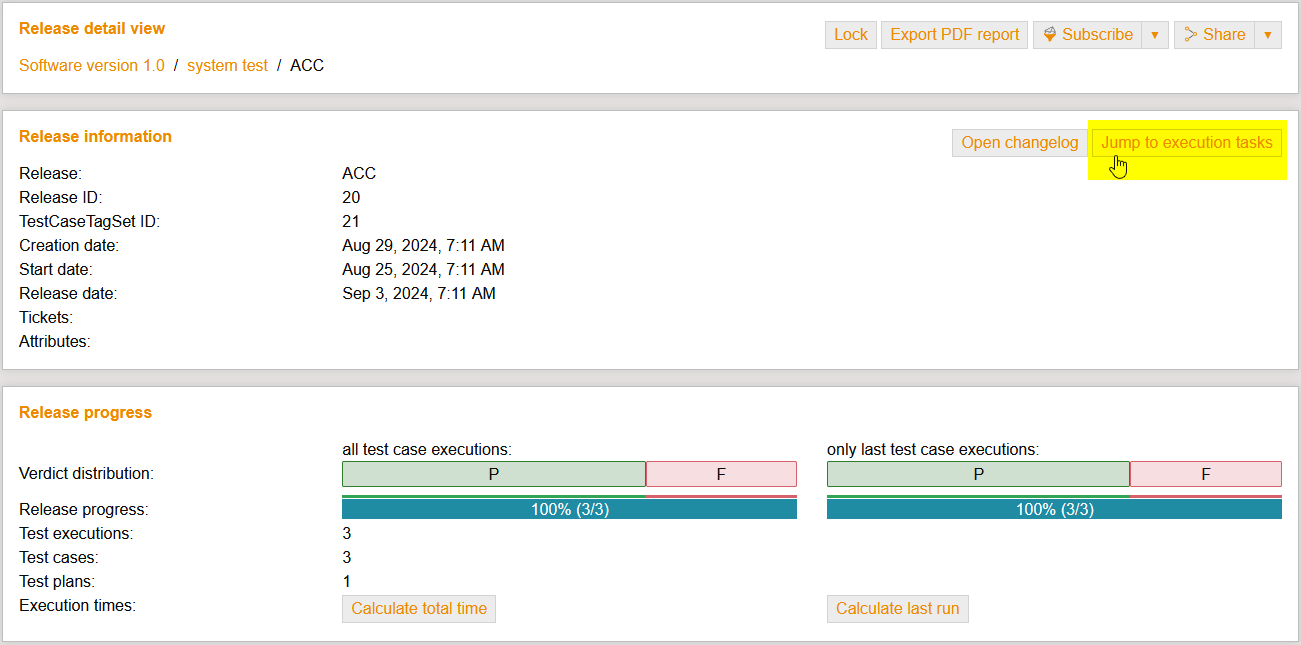Click the last-executions 100% (3/3) progress bar
Screen dimensions: 1301x645
click(1054, 509)
